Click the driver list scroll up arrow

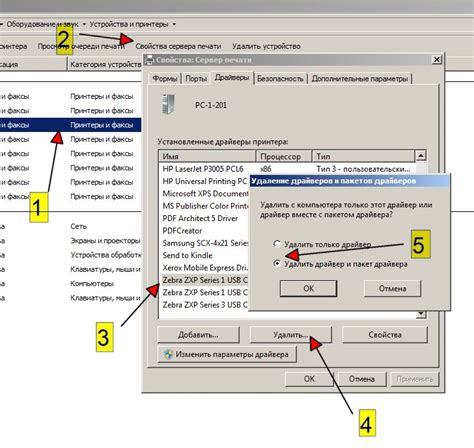pyautogui.click(x=421, y=156)
